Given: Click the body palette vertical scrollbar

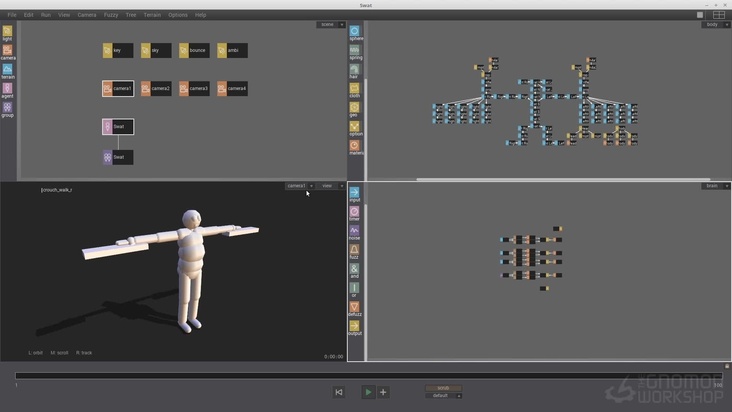Looking at the screenshot, I should point(366,129).
